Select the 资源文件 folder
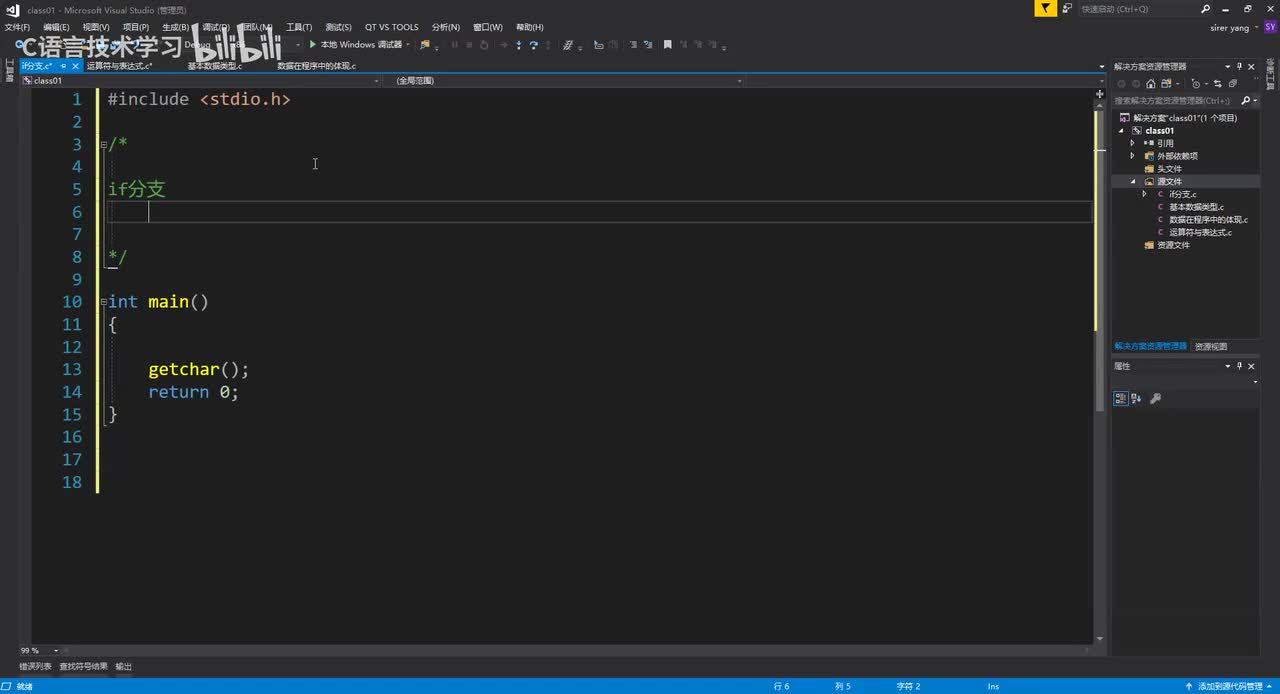The image size is (1280, 694). click(x=1173, y=245)
